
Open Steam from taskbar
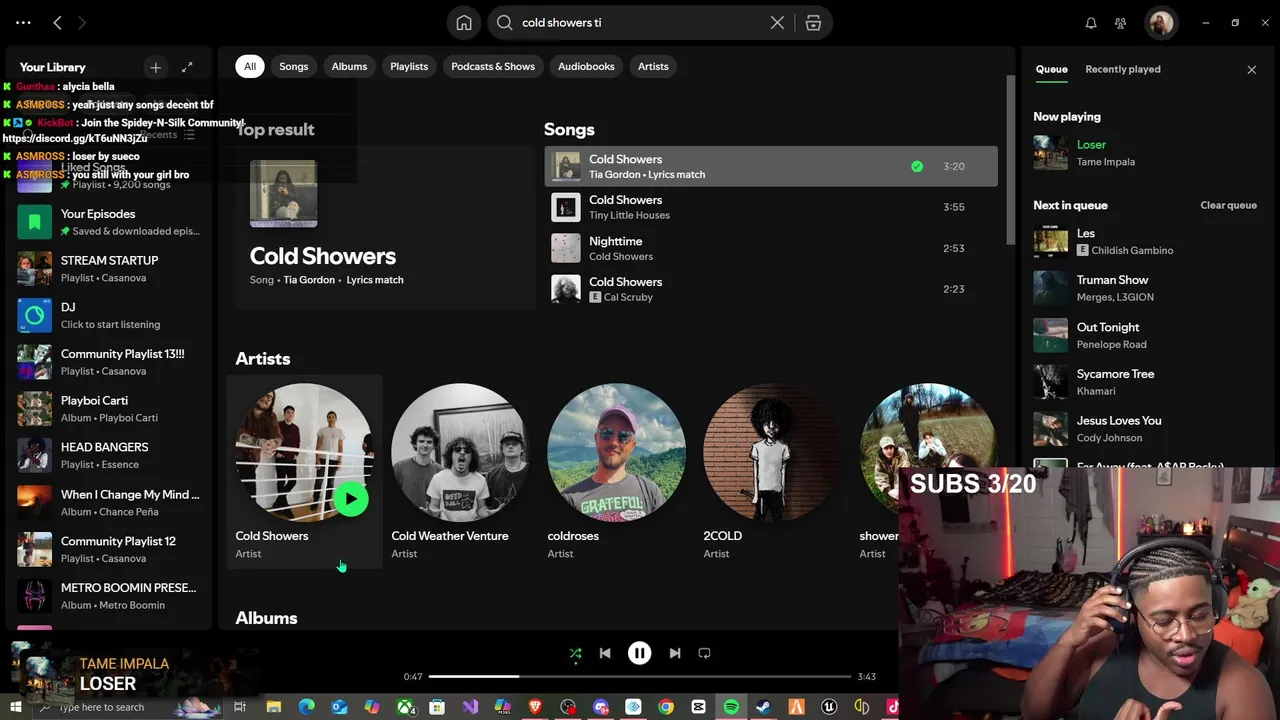(x=763, y=708)
